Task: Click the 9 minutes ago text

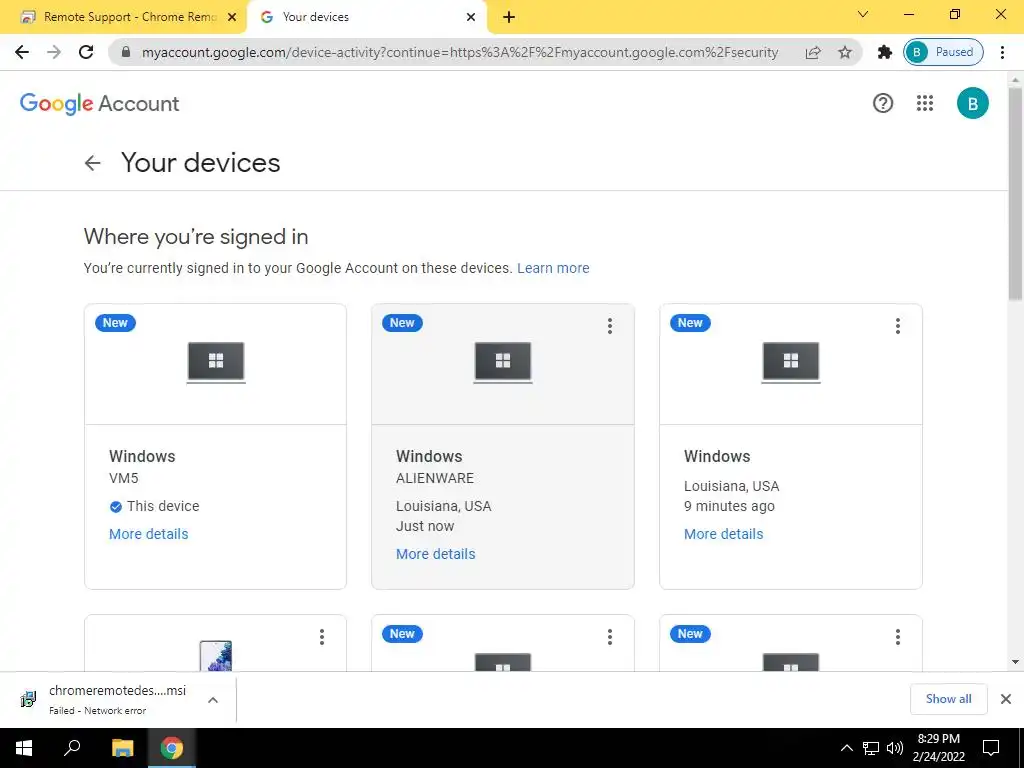Action: pyautogui.click(x=729, y=507)
